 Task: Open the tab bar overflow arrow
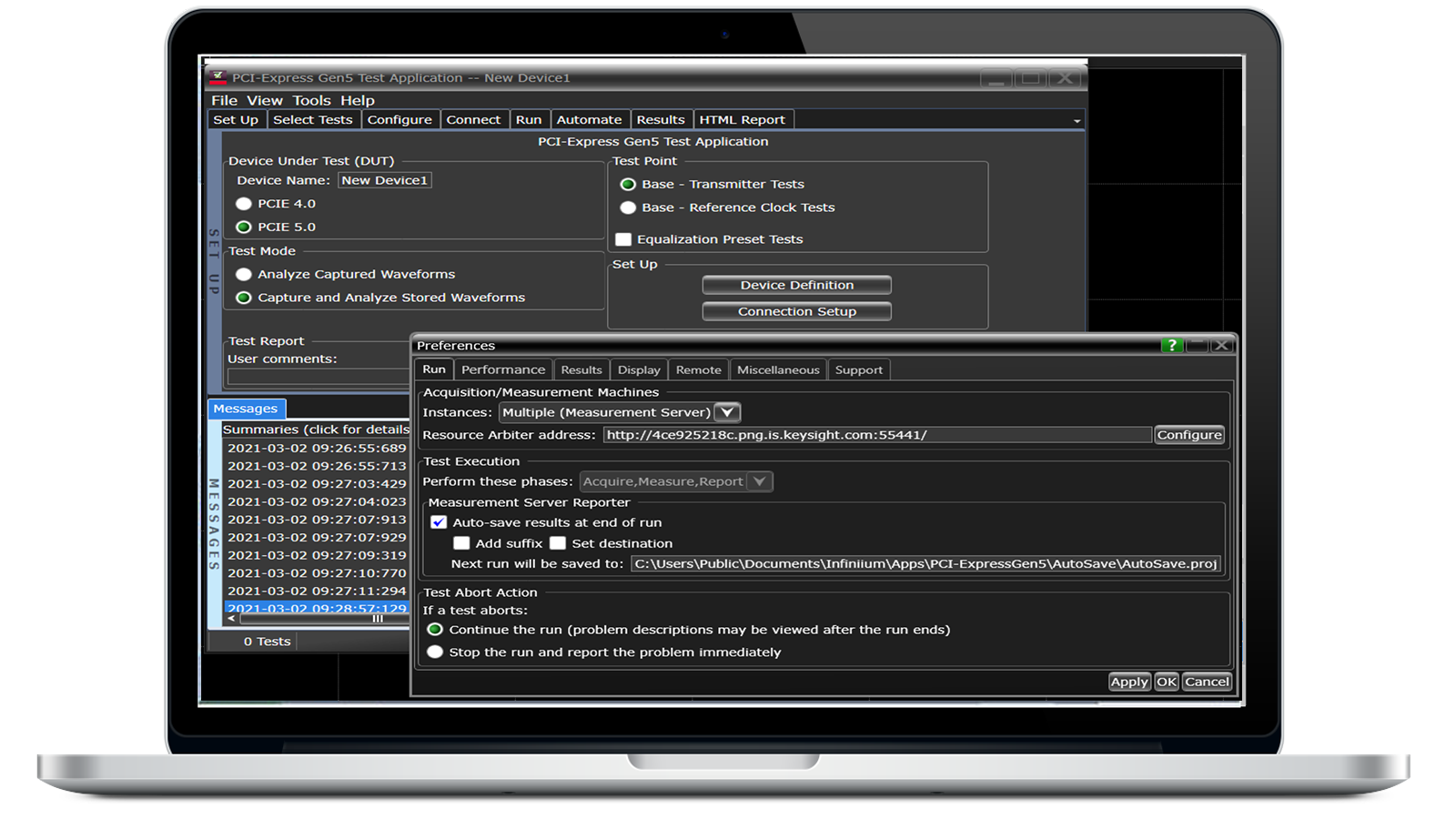click(x=1077, y=121)
